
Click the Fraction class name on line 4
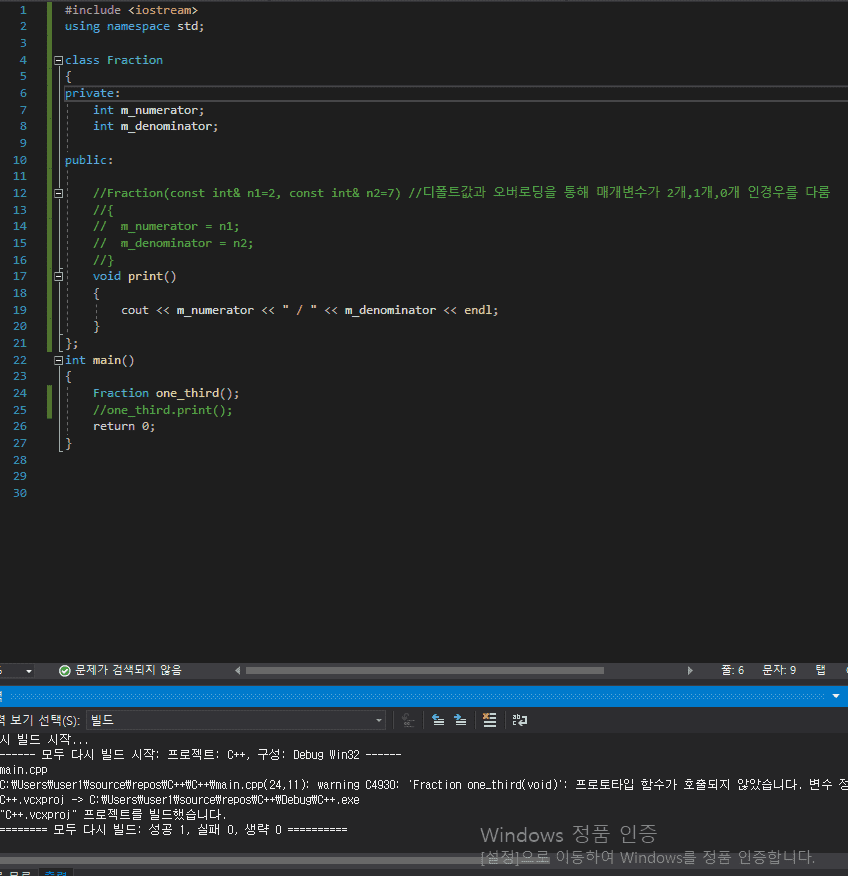[135, 60]
